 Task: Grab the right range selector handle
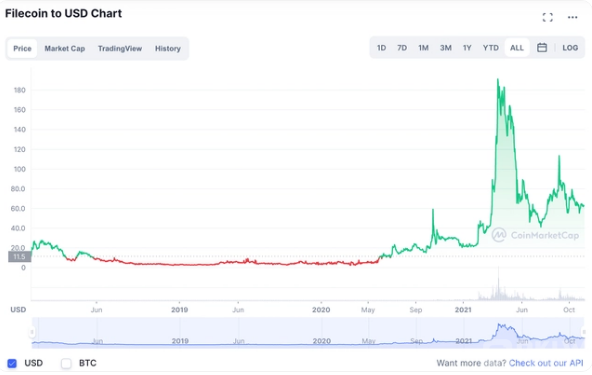pyautogui.click(x=584, y=332)
